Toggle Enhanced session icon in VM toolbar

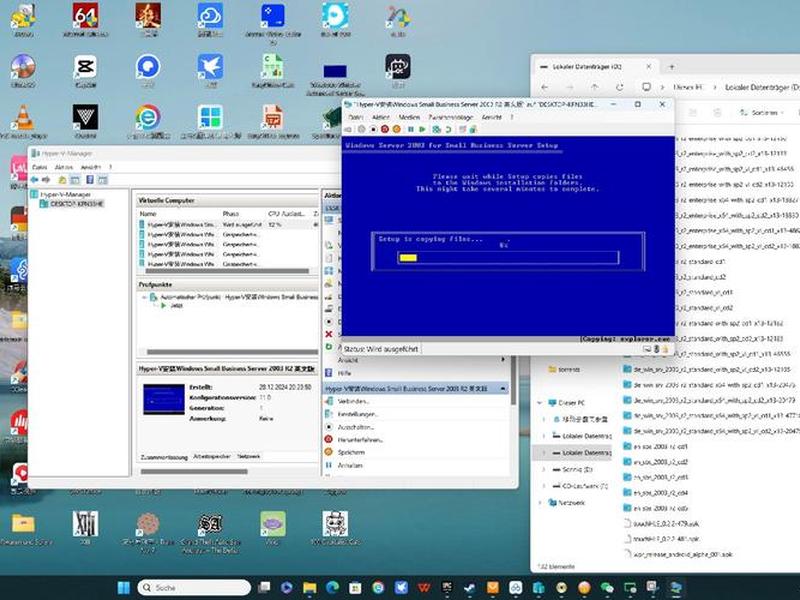[x=462, y=130]
